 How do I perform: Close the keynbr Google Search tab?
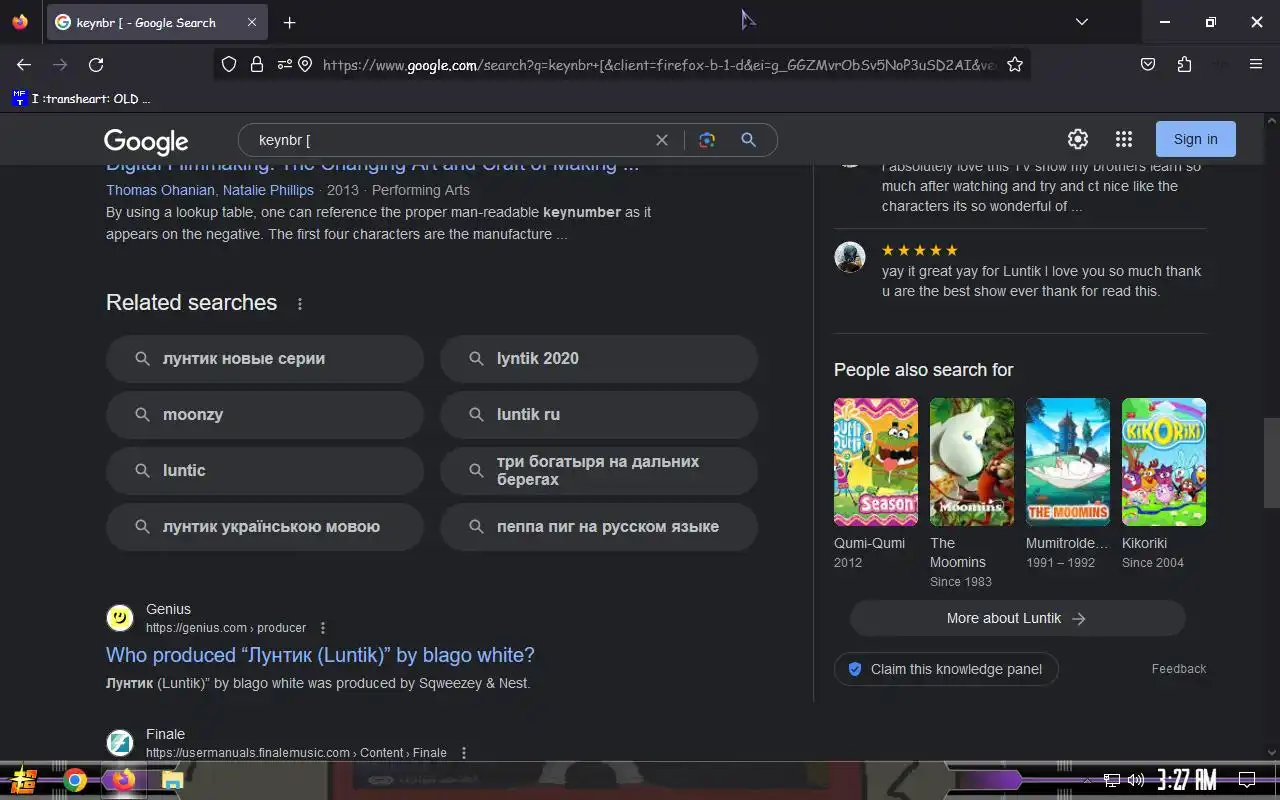point(251,22)
